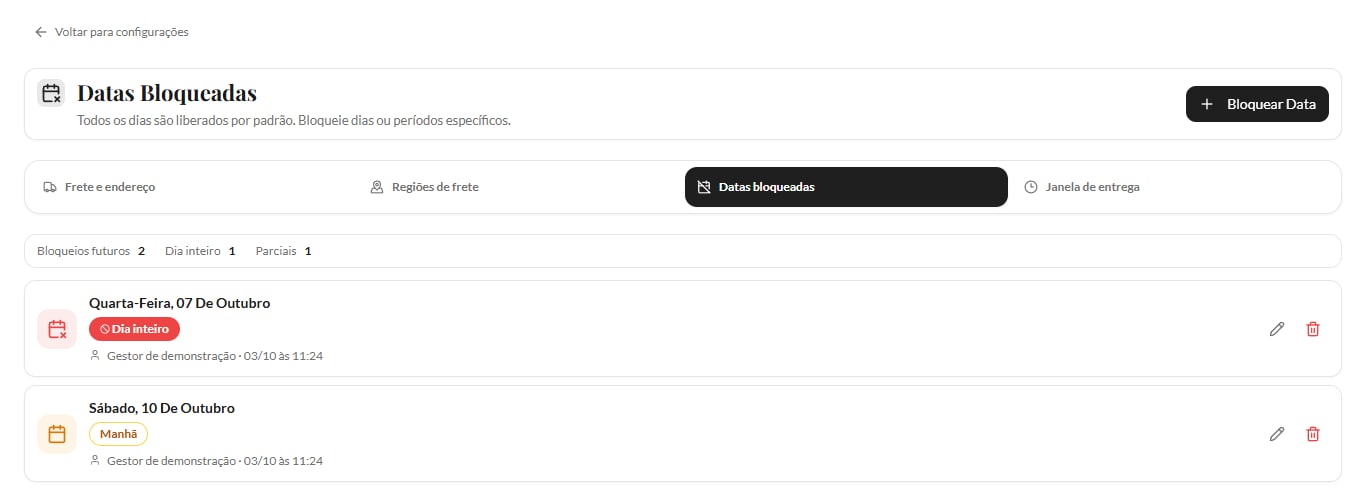Click the Bloqueios futuros 2 counter
This screenshot has height=497, width=1366.
tap(91, 251)
